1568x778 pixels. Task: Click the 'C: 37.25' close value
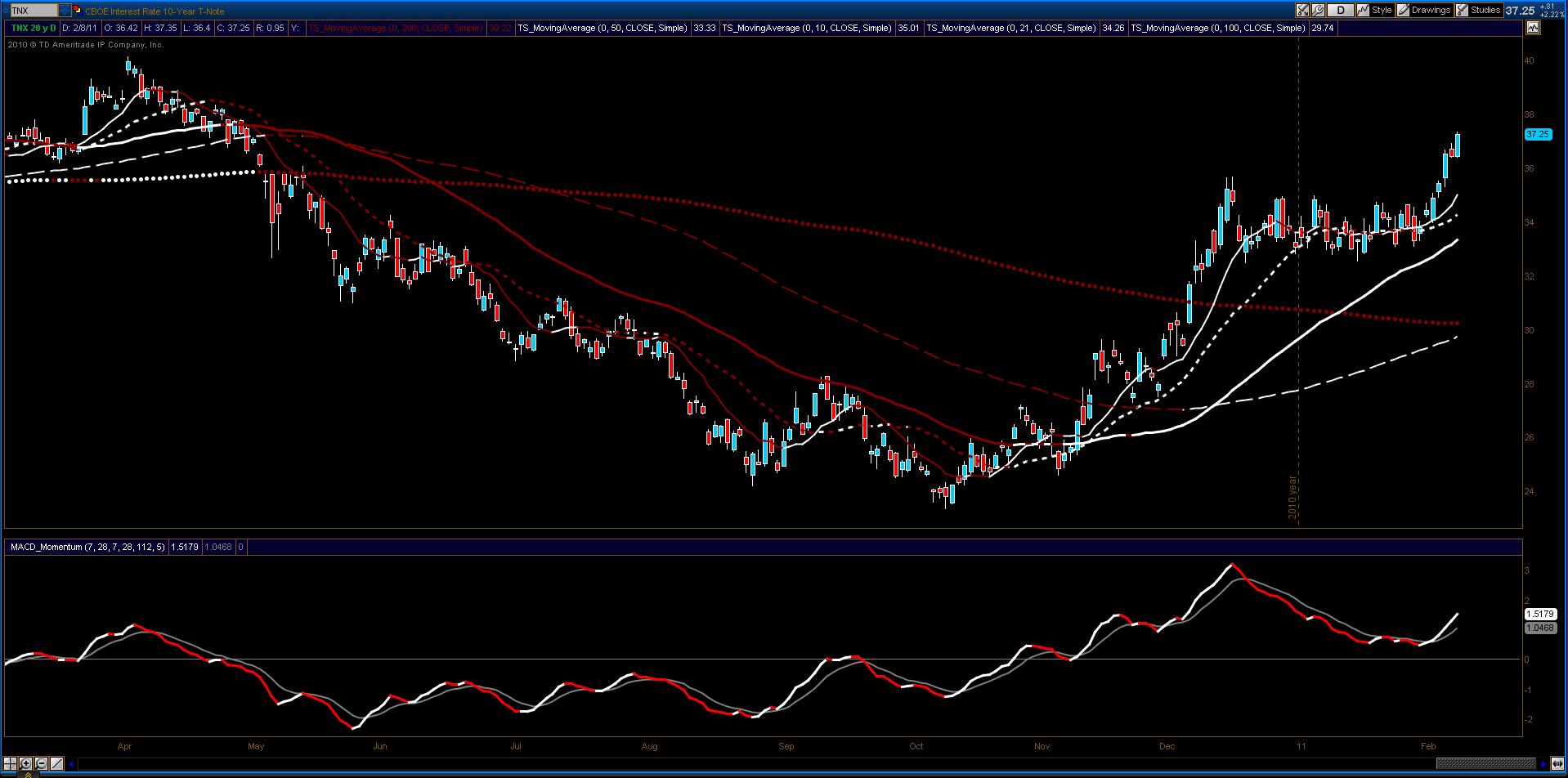click(x=233, y=28)
